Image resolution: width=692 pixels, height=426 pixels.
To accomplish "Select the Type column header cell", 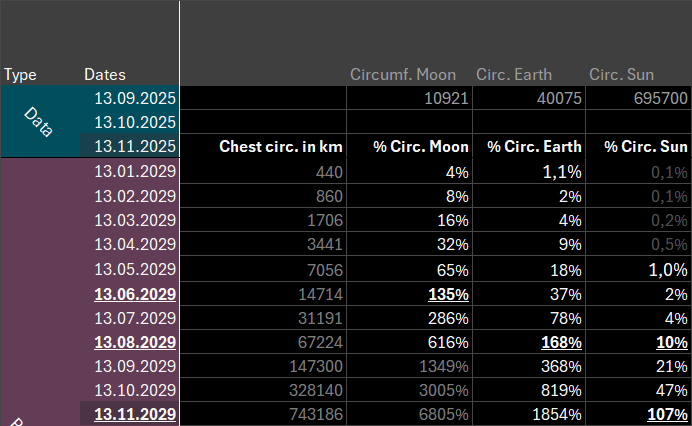I will pos(20,74).
